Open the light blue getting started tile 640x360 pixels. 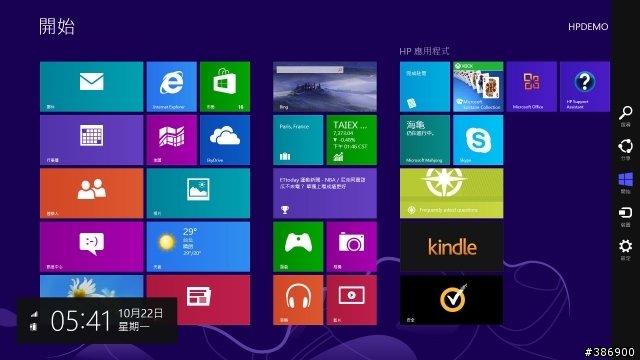pyautogui.click(x=425, y=87)
